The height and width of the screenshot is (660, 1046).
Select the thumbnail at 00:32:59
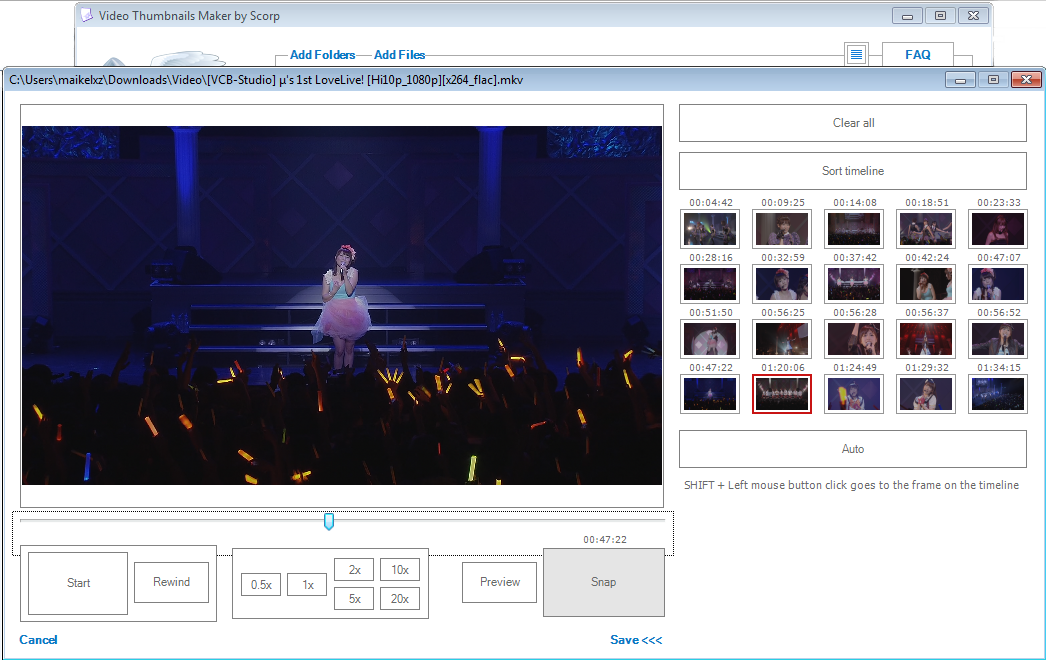782,284
